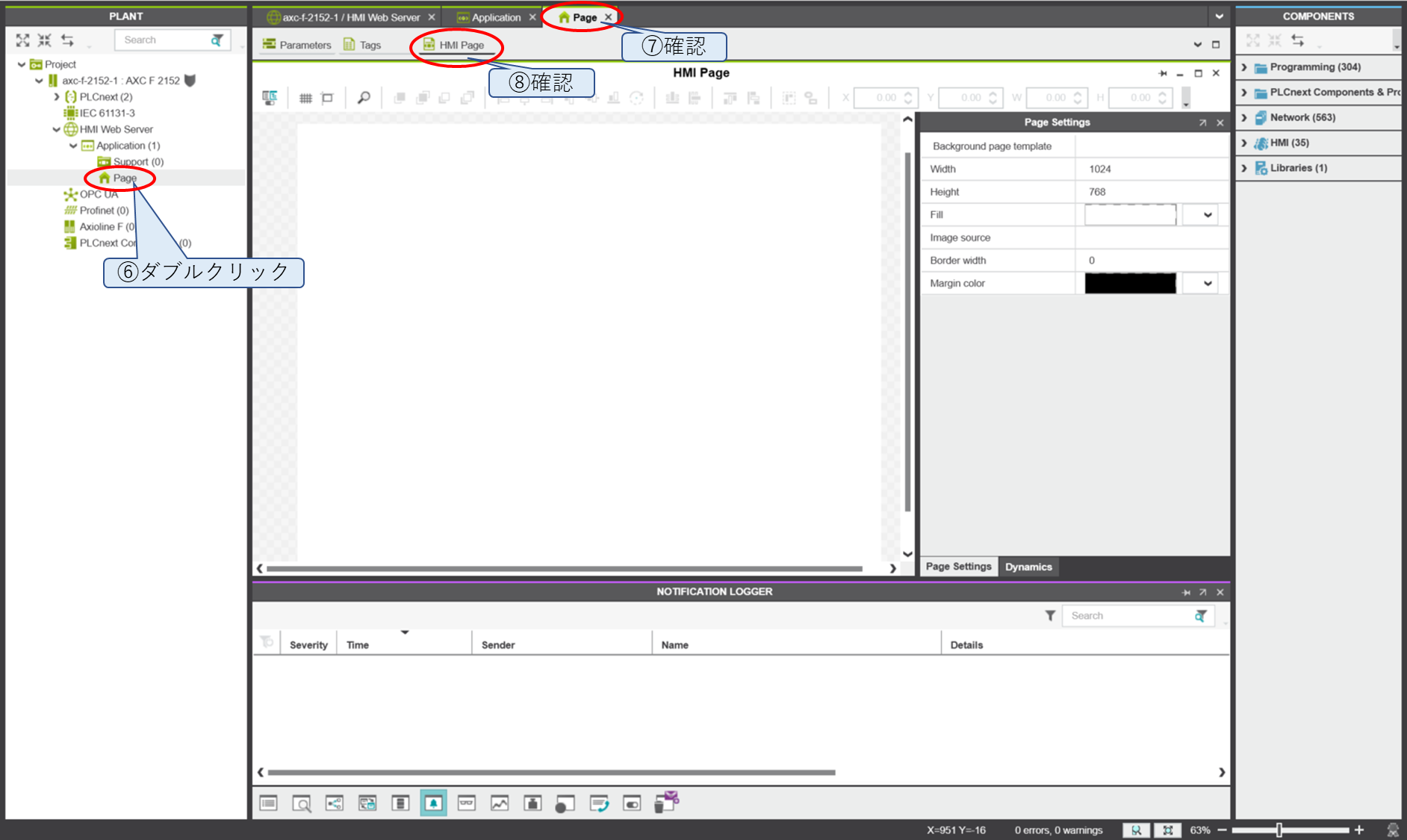Collapse the HMI Web Server tree node
This screenshot has height=840, width=1407.
(57, 130)
